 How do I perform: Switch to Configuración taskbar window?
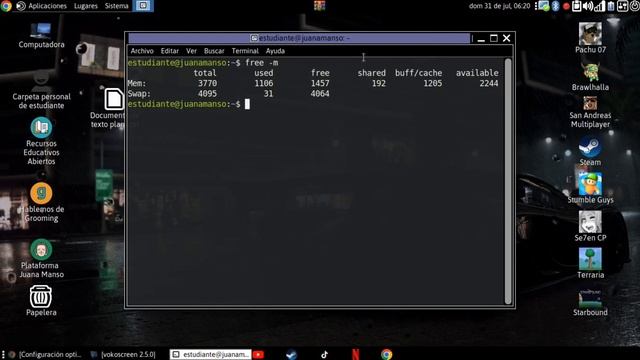46,354
